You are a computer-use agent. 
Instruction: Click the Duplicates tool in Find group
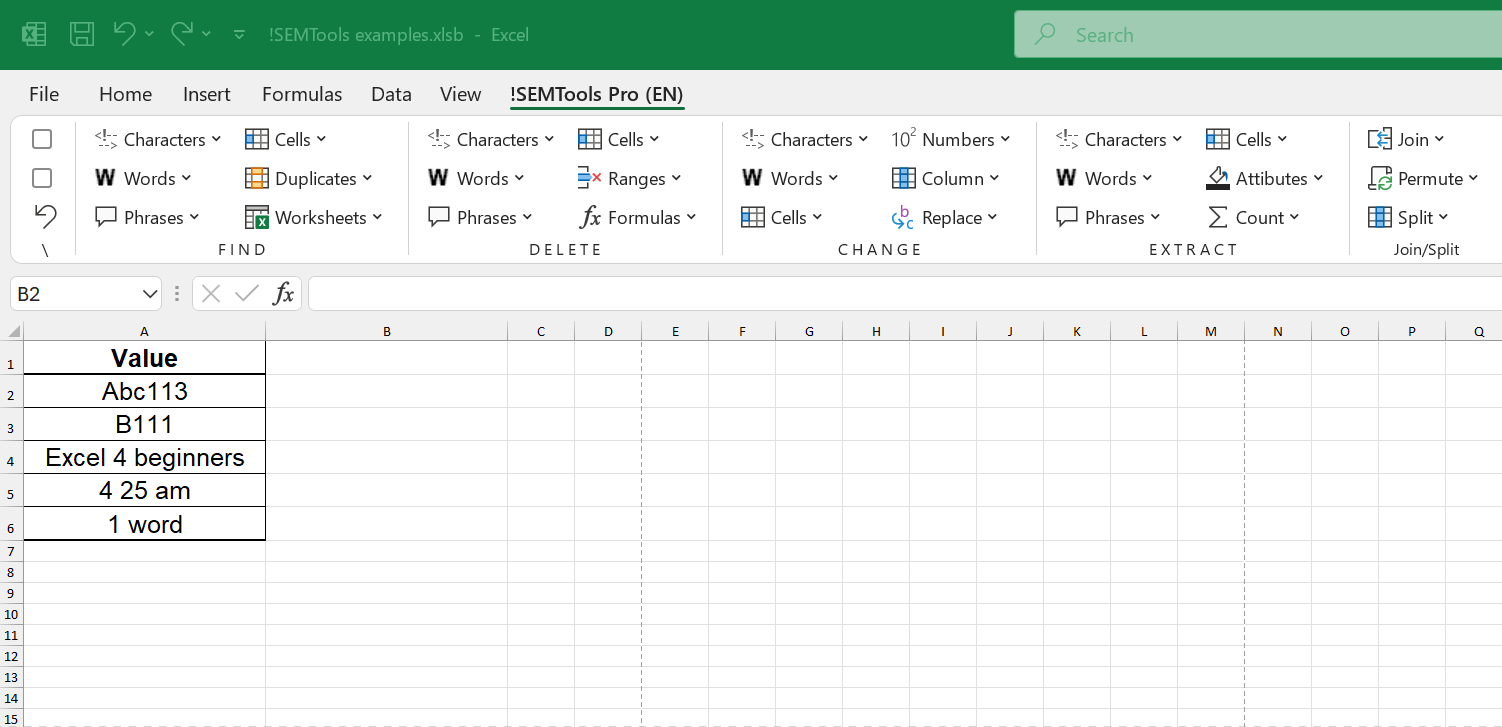click(310, 178)
